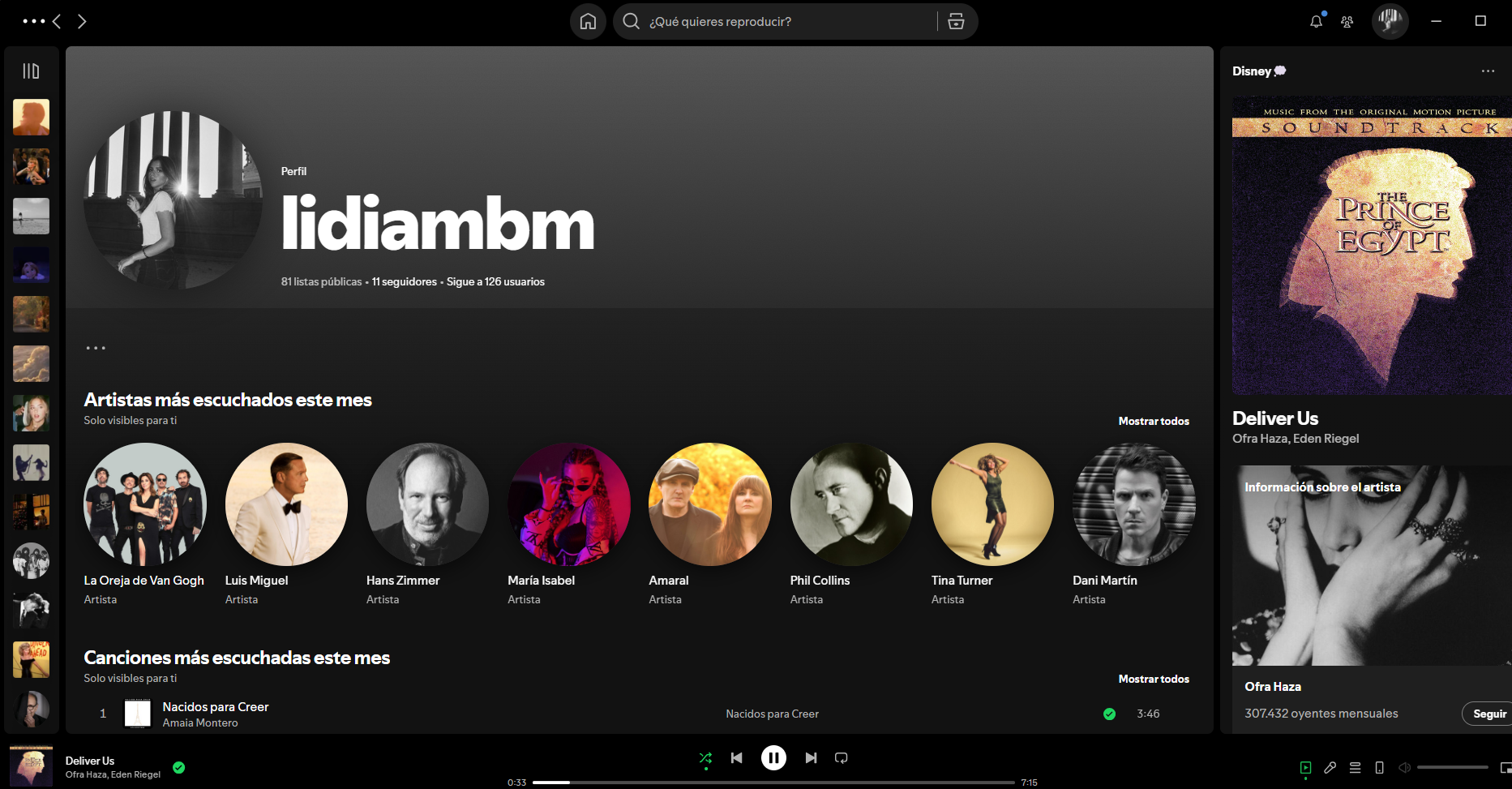Show all top artists this month
Viewport: 1512px width, 789px height.
(x=1154, y=421)
